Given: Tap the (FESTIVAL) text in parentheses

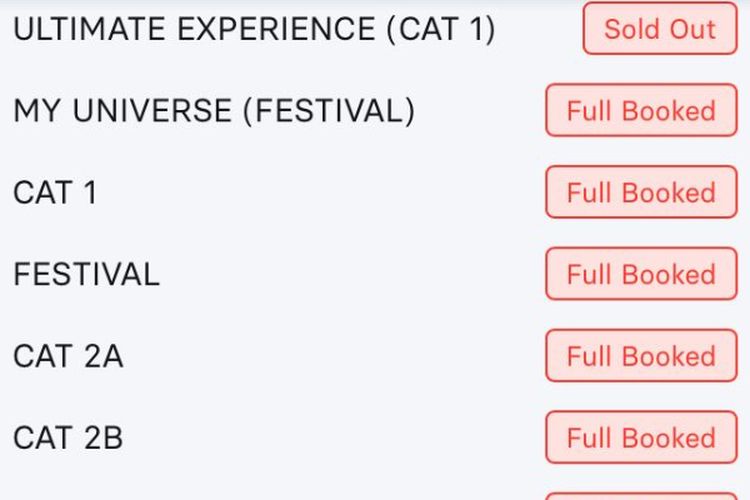Looking at the screenshot, I should click(329, 111).
